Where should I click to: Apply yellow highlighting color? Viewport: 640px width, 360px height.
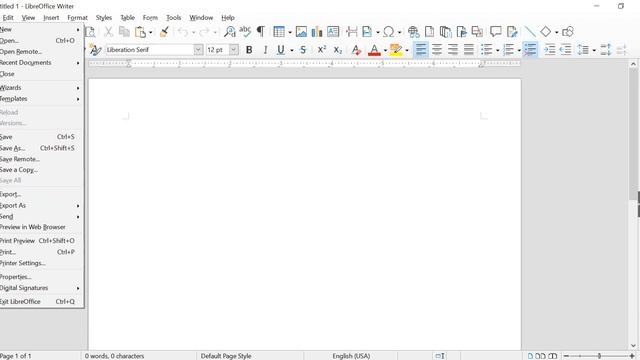click(x=396, y=50)
